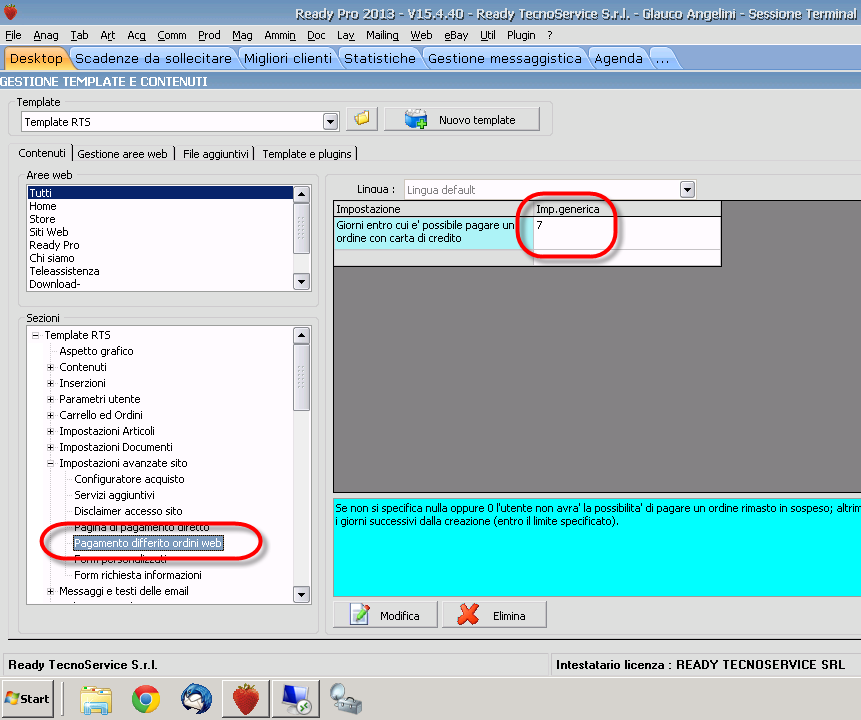
Task: Open Windows Explorer from taskbar
Action: (97, 699)
